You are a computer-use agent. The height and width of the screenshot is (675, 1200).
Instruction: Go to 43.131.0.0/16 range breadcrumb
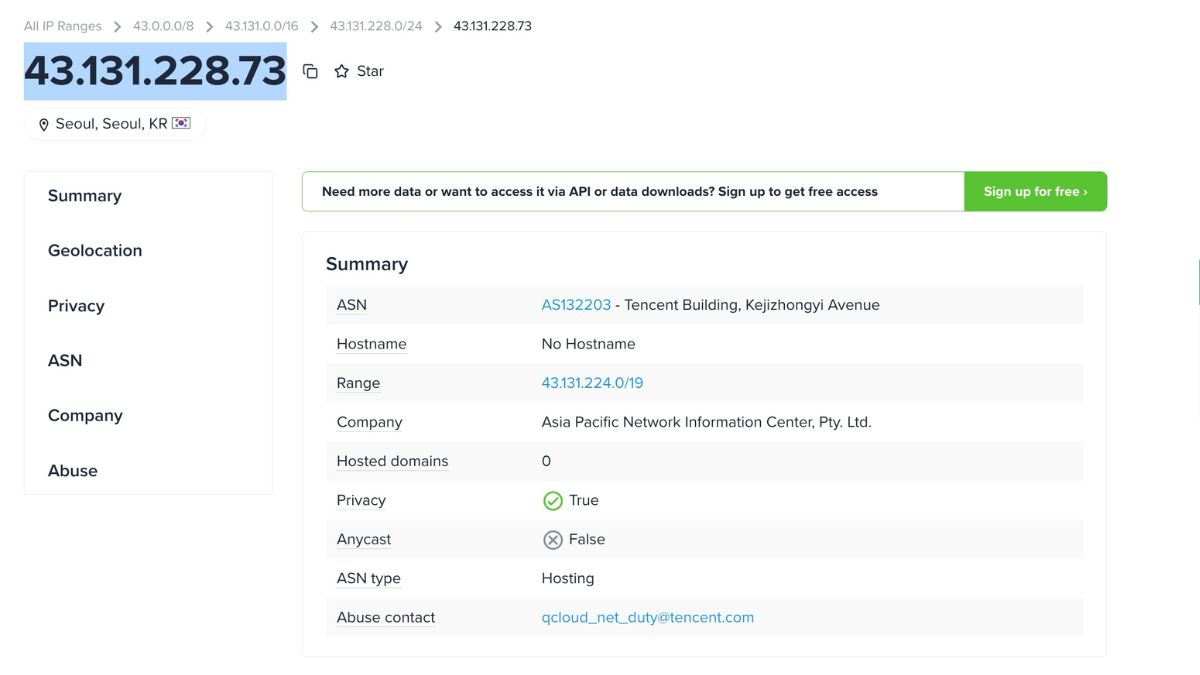click(x=261, y=26)
